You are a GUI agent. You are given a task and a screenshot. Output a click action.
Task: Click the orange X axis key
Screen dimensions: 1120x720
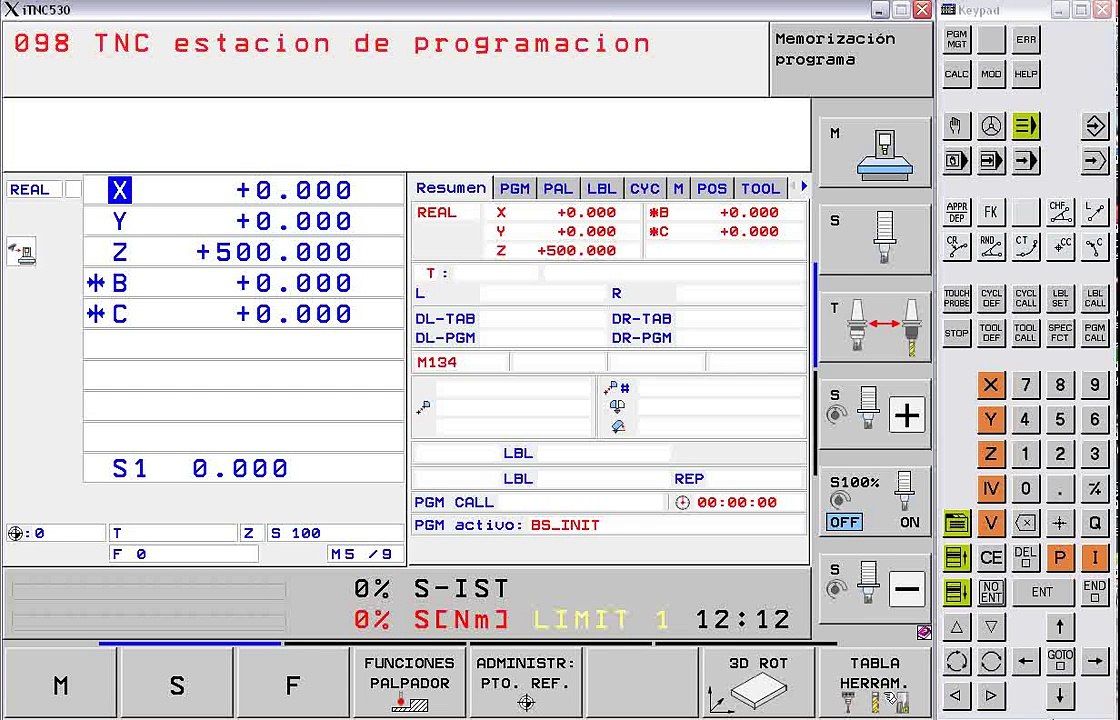click(990, 385)
